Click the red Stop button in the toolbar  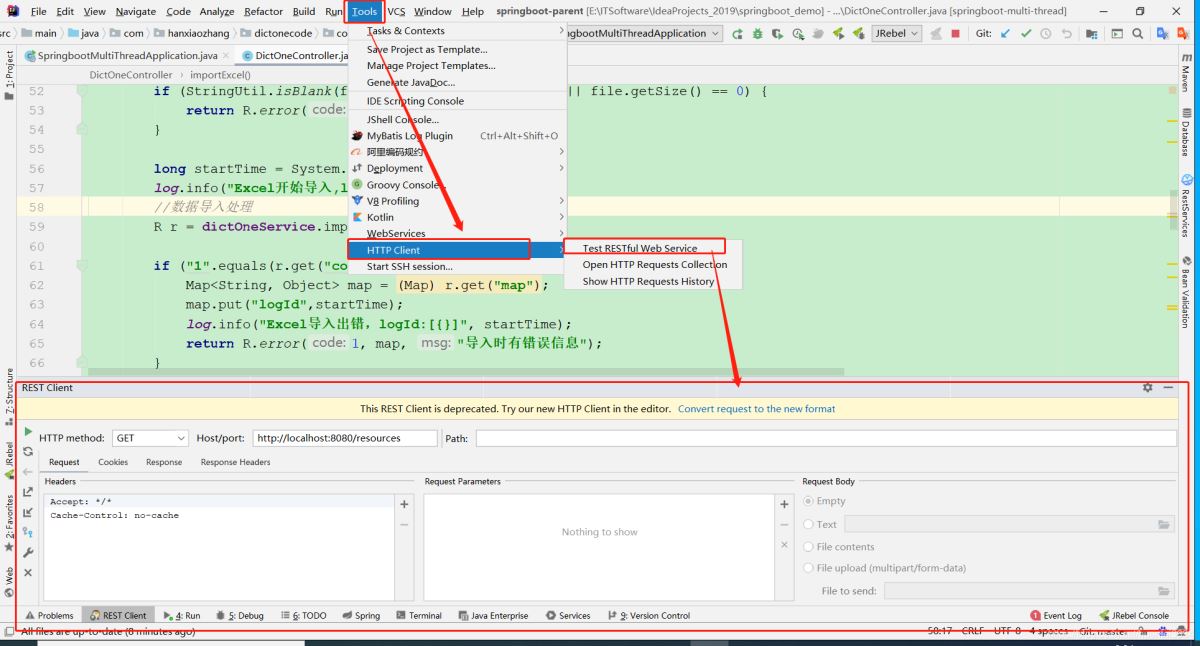tap(955, 33)
